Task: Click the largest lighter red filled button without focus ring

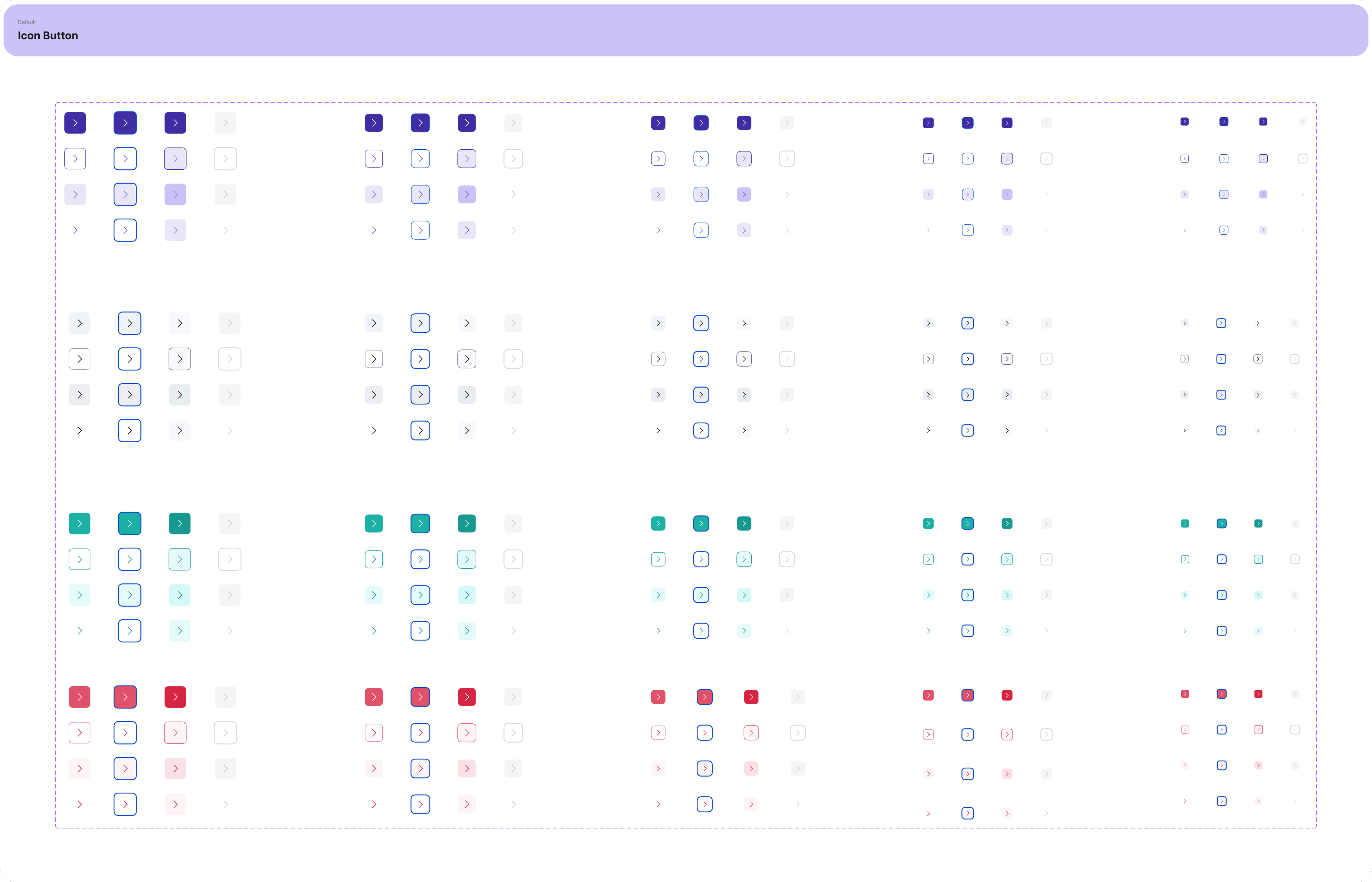Action: 80,697
